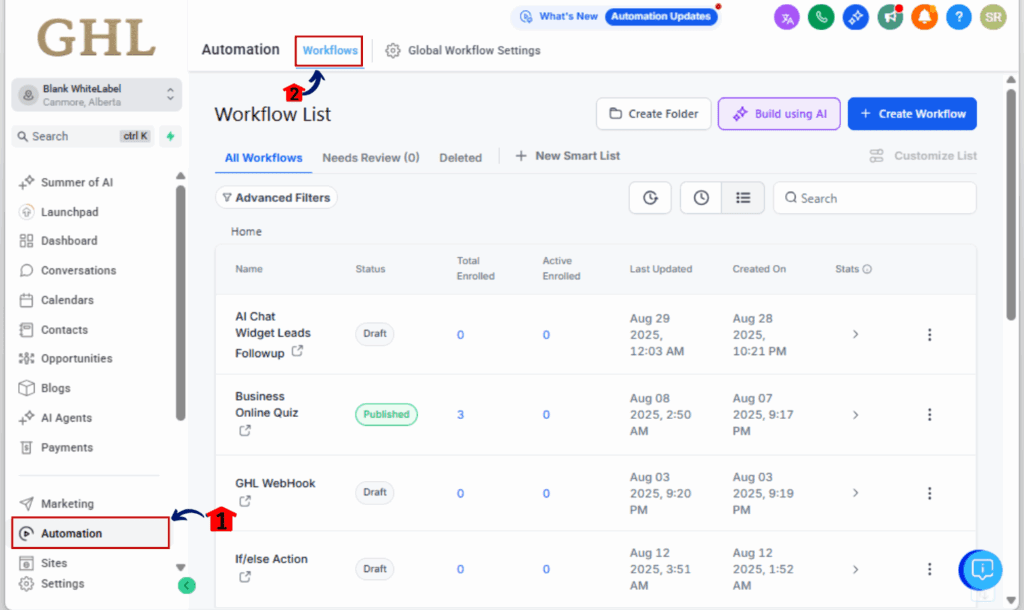Click Build using AI button
This screenshot has width=1024, height=610.
coord(779,114)
